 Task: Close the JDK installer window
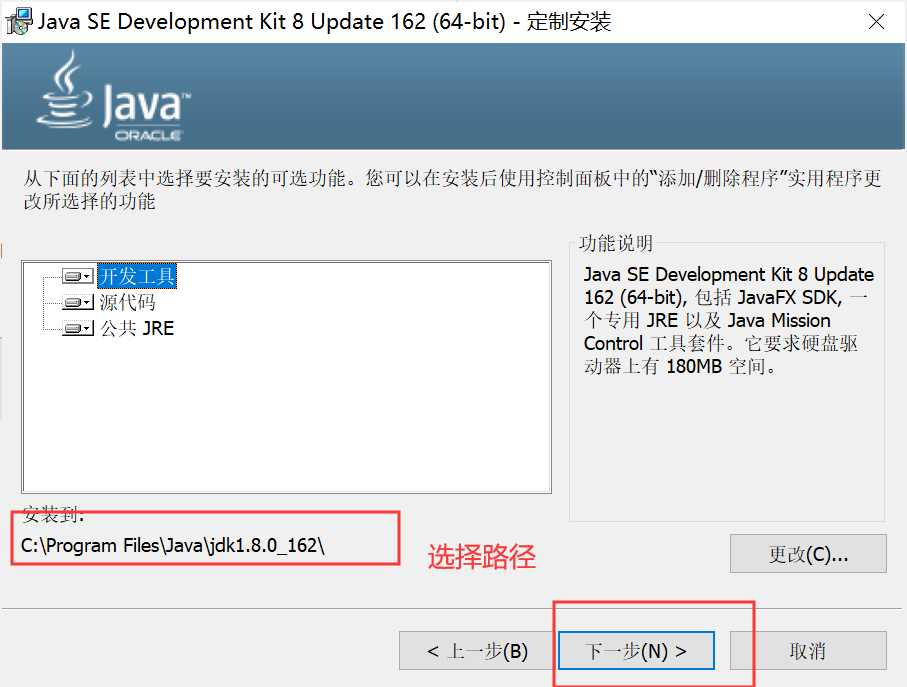[876, 21]
